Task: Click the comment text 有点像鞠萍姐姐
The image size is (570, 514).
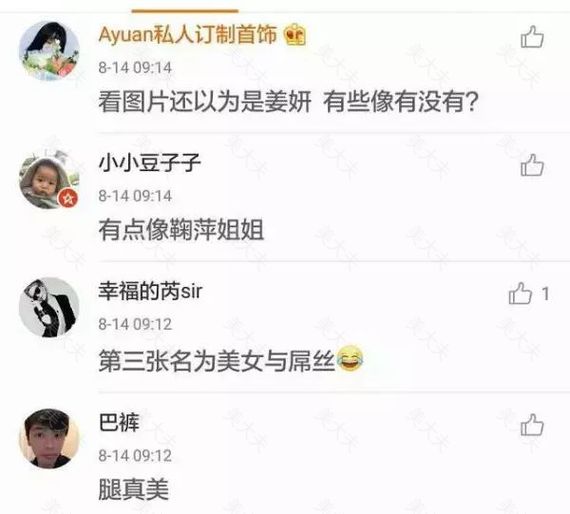Action: (x=181, y=229)
